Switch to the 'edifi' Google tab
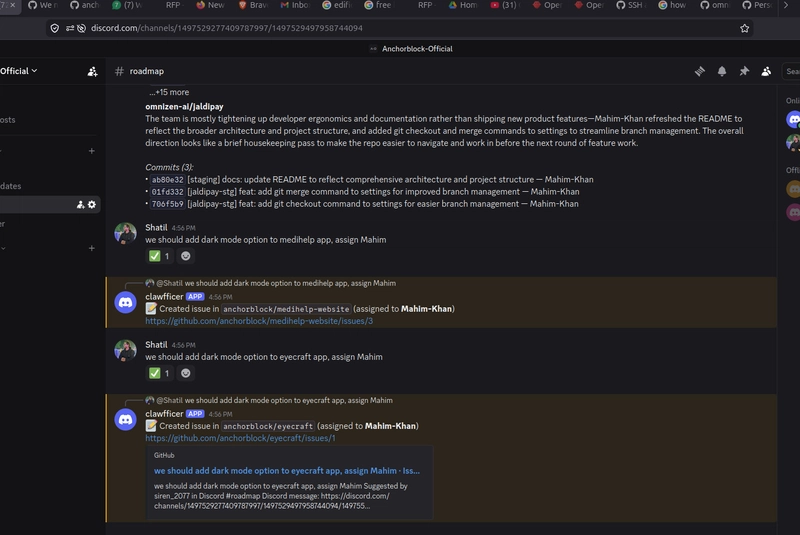 tap(337, 5)
